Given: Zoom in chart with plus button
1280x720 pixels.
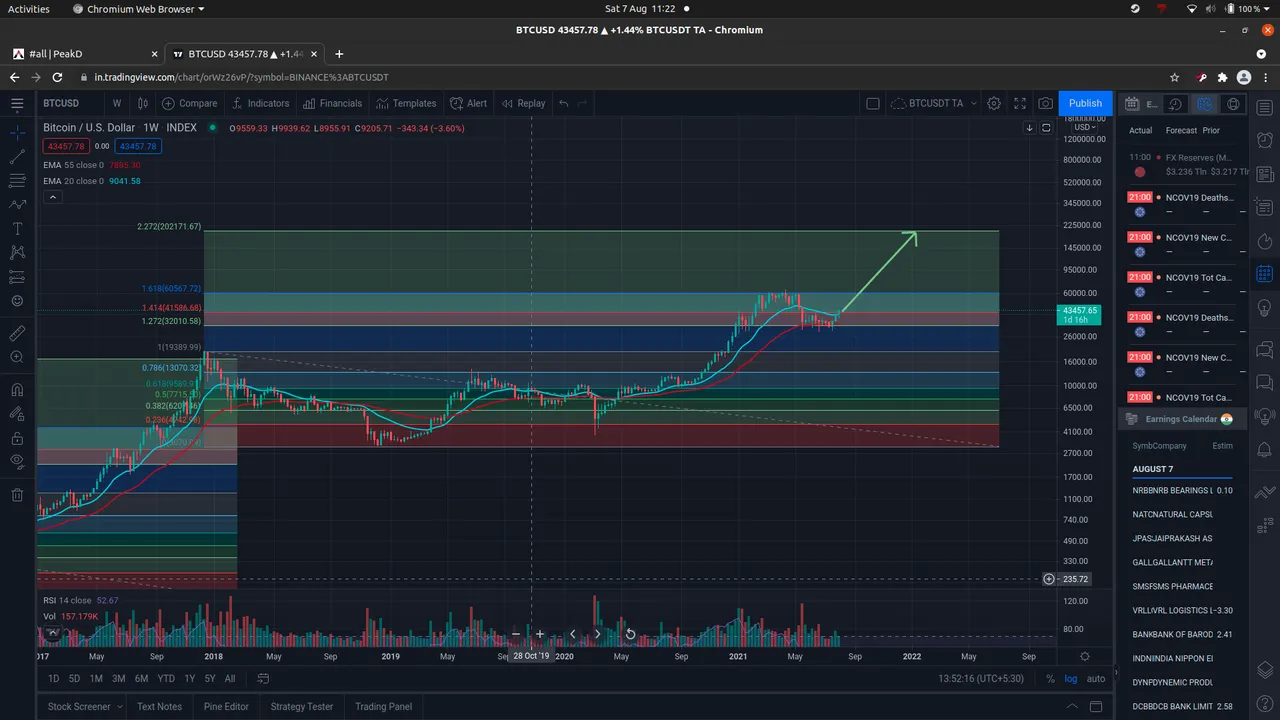Looking at the screenshot, I should click(540, 634).
